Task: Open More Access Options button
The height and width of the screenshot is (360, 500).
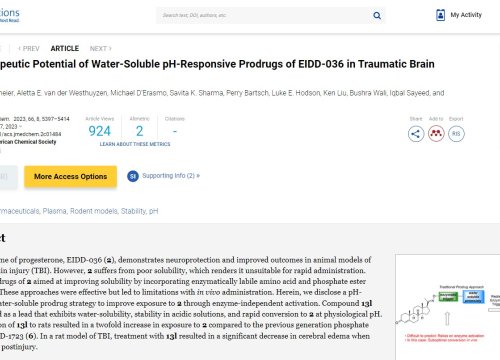Action: coord(70,176)
